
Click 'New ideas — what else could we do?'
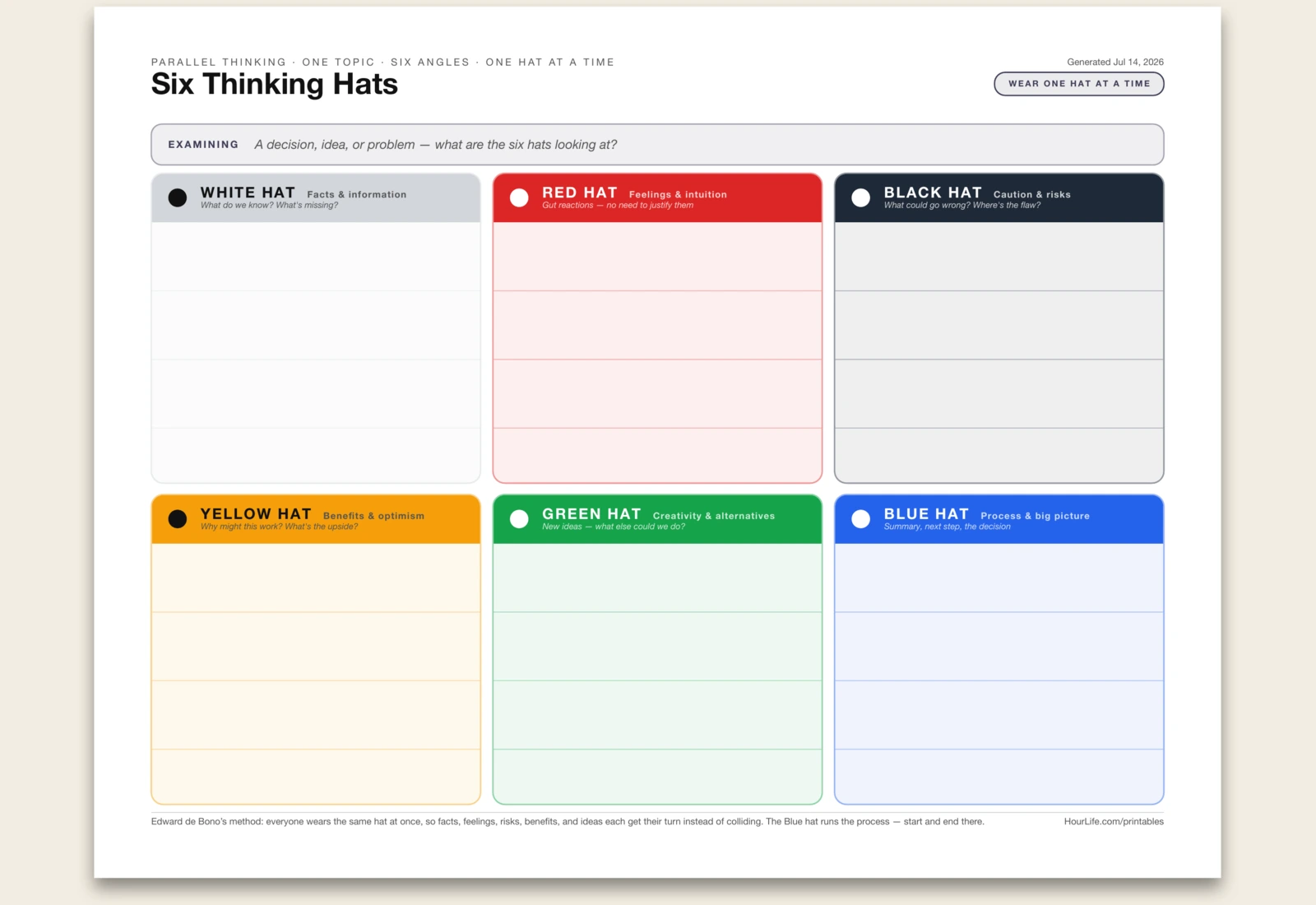tap(614, 527)
